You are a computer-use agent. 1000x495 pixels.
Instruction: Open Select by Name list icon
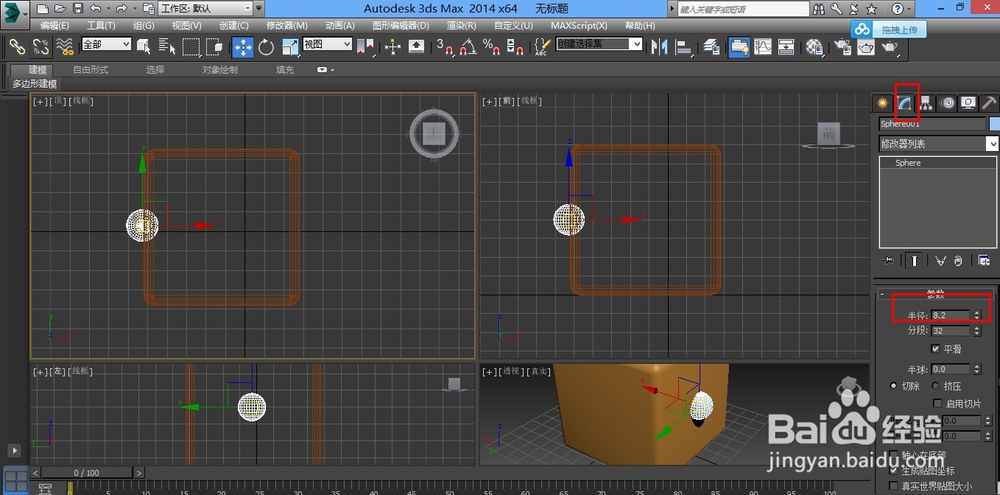point(167,47)
